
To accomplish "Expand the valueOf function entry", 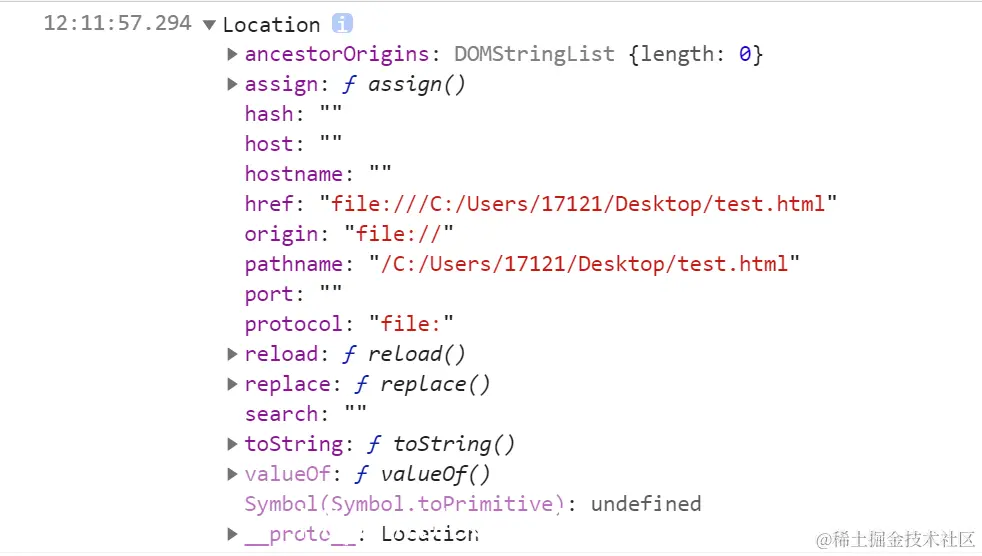I will coord(232,475).
